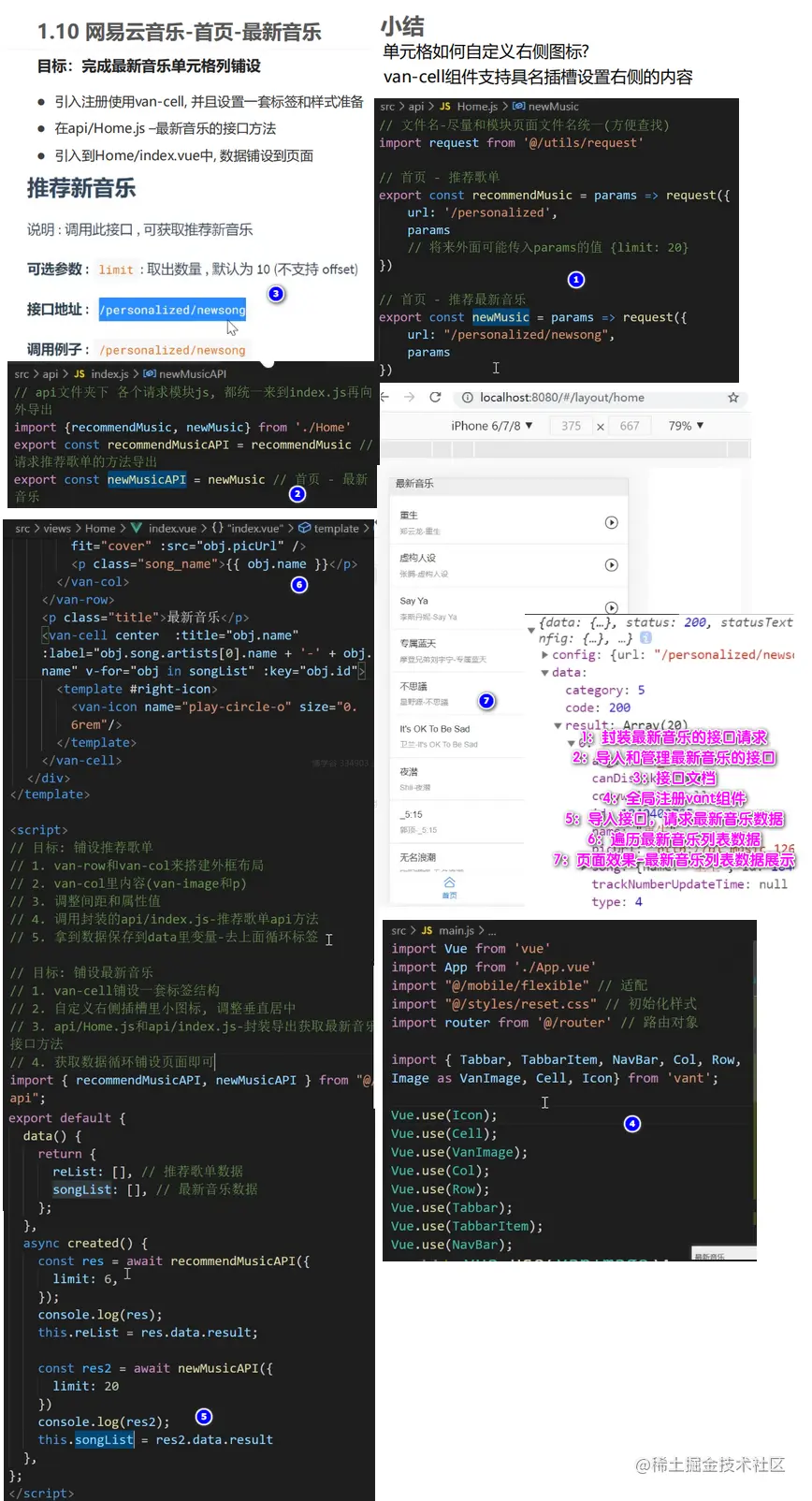Click the <template #right-icon> code line

tap(137, 690)
